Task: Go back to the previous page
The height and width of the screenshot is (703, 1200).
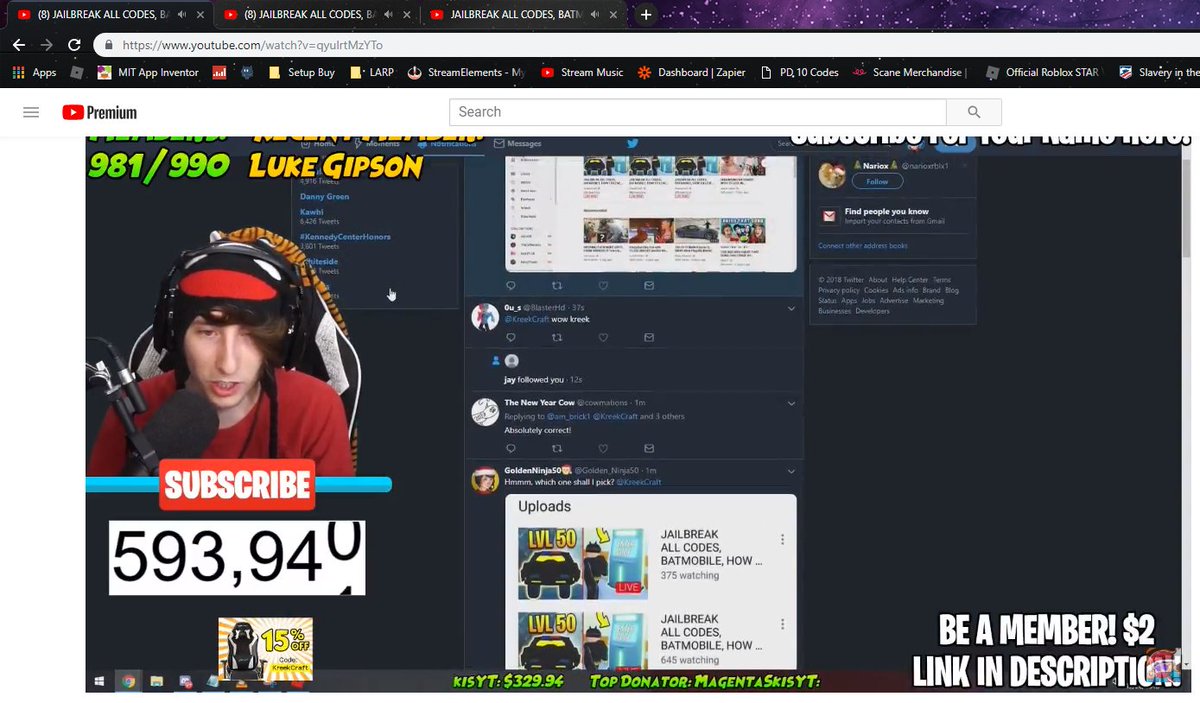Action: pos(19,45)
